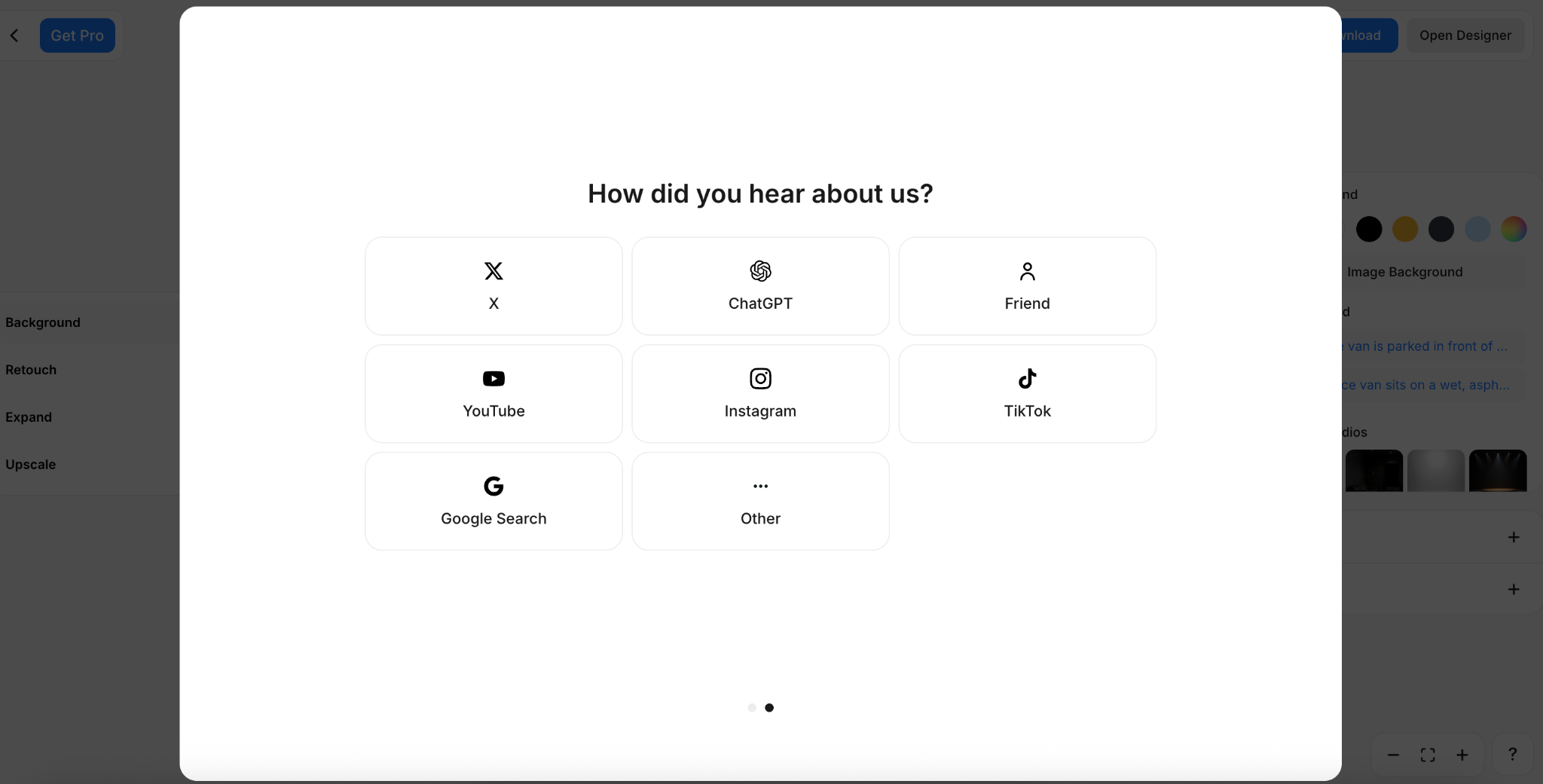Pick the Friend person icon
Image resolution: width=1543 pixels, height=784 pixels.
point(1027,271)
